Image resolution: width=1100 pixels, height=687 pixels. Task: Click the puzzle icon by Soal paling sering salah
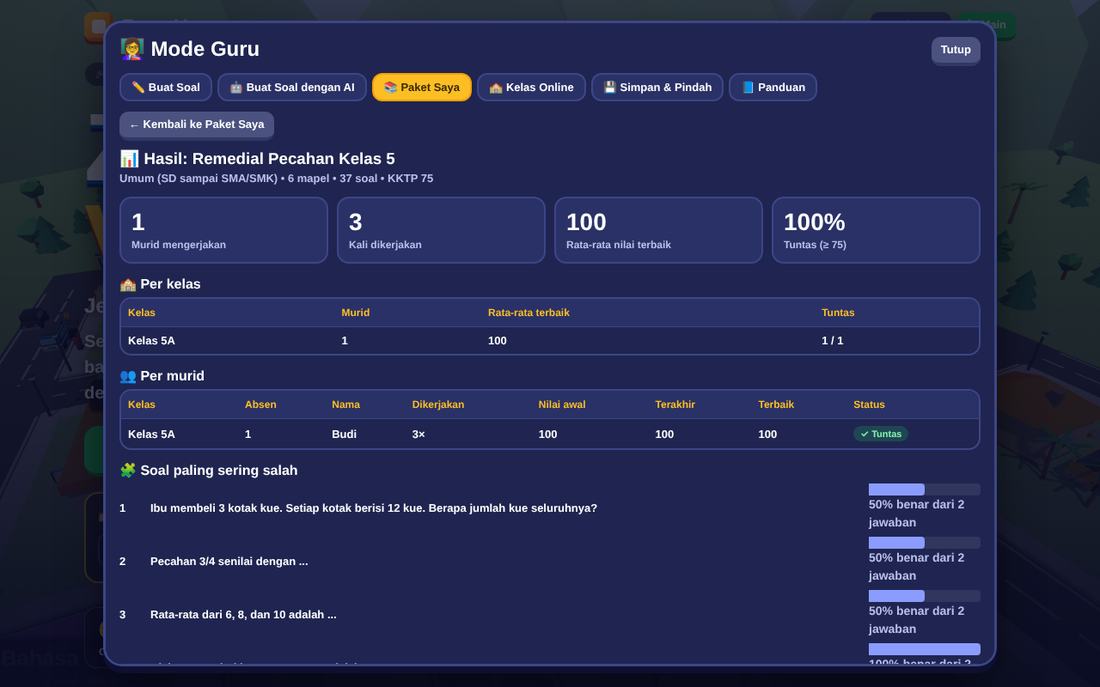[x=128, y=470]
